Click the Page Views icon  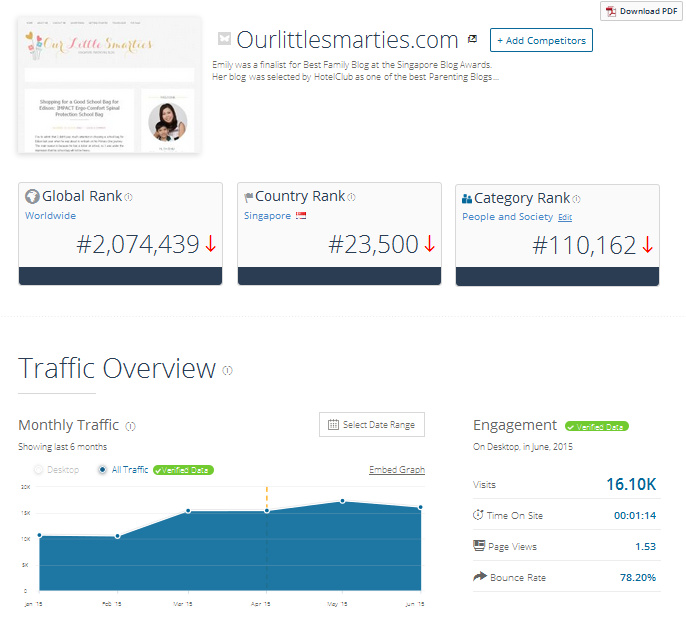[479, 546]
